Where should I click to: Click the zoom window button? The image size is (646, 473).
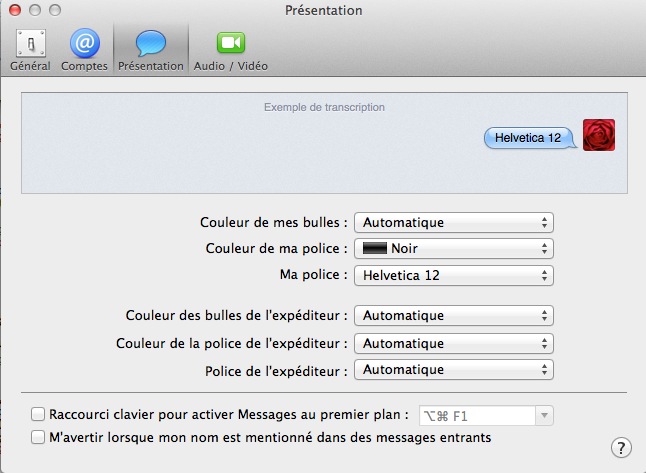click(x=55, y=10)
